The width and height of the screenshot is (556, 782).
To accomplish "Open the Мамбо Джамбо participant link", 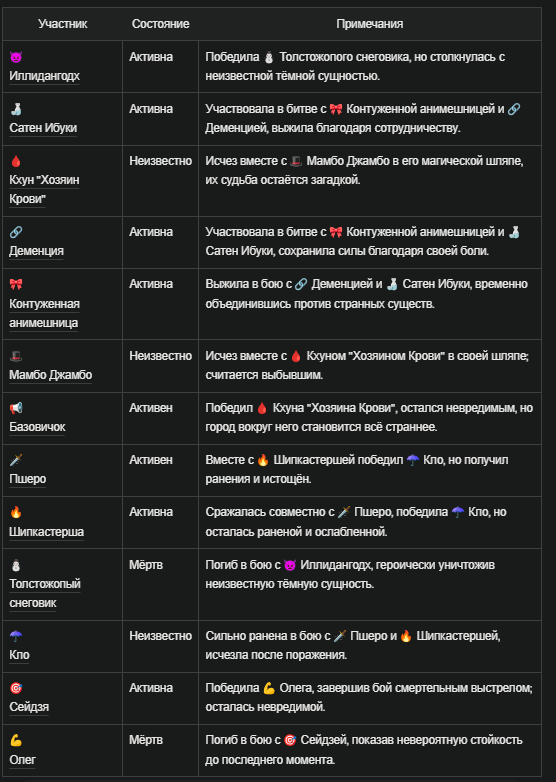I will point(50,375).
